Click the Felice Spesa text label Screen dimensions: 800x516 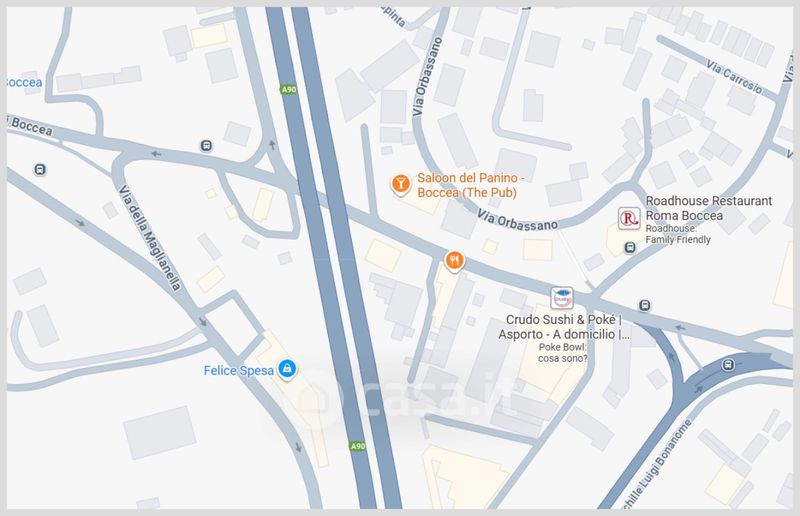point(239,371)
